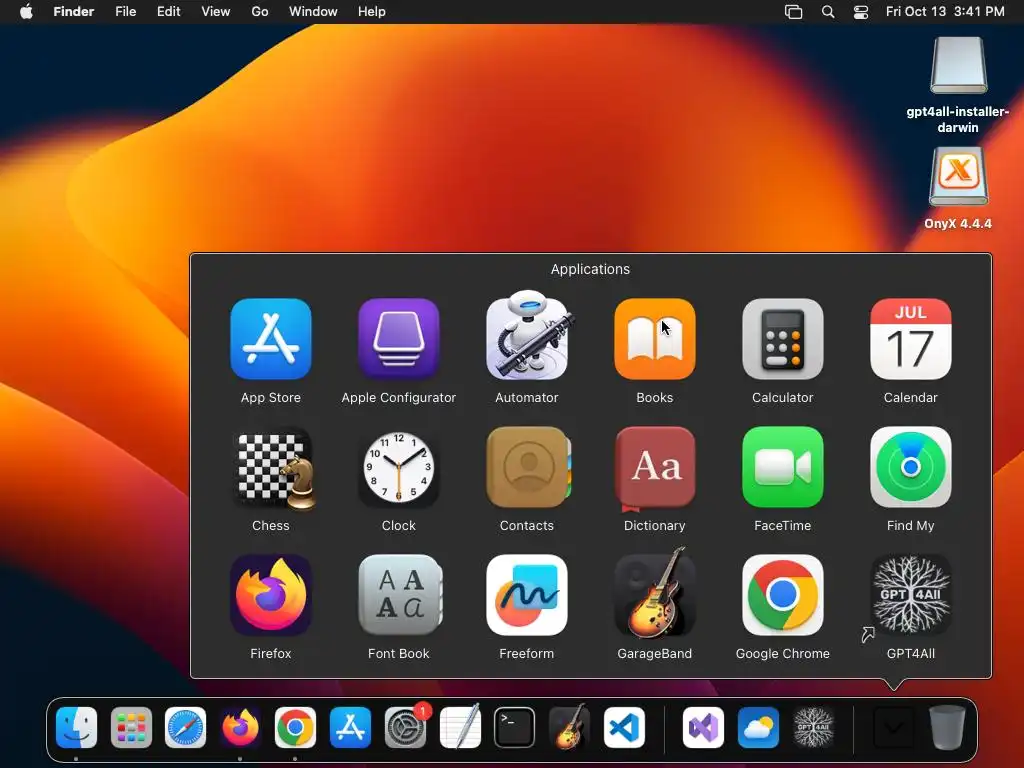Launch the Dictionary app

[x=654, y=468]
